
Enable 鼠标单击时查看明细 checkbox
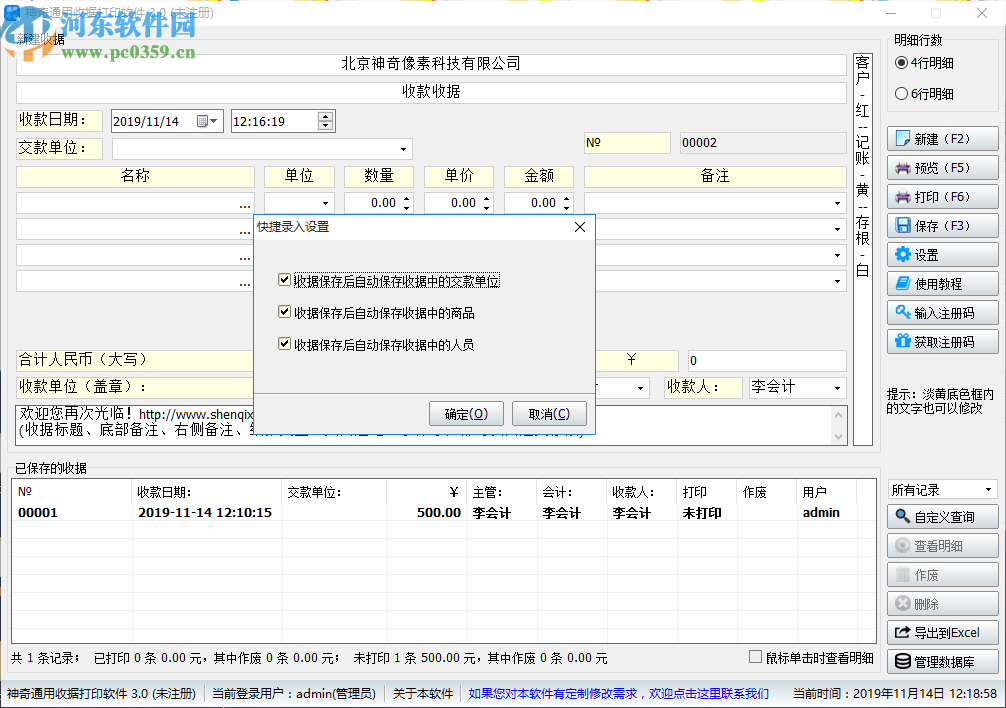coord(755,655)
